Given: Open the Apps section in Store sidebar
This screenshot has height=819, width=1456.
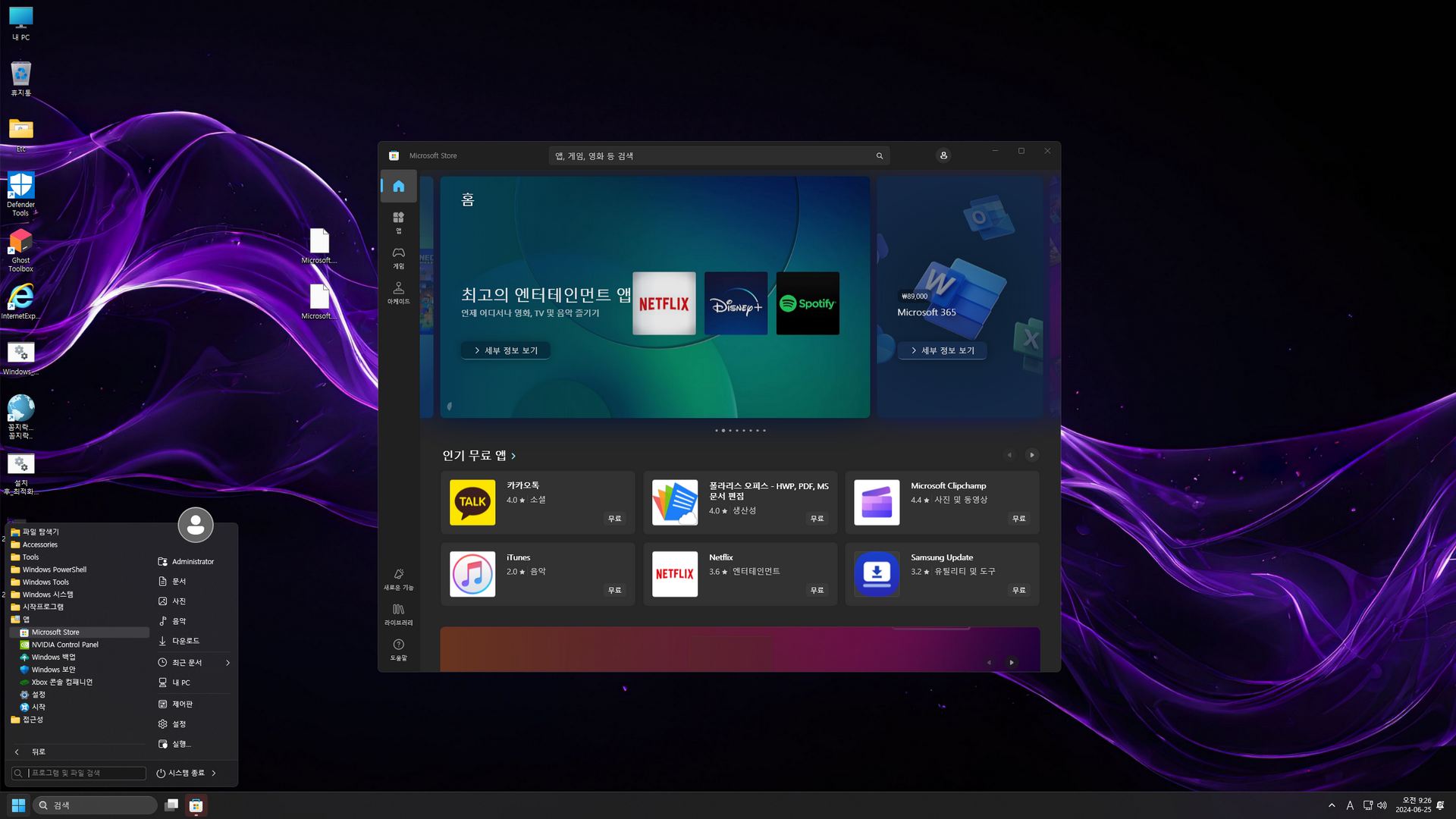Looking at the screenshot, I should pos(398,221).
